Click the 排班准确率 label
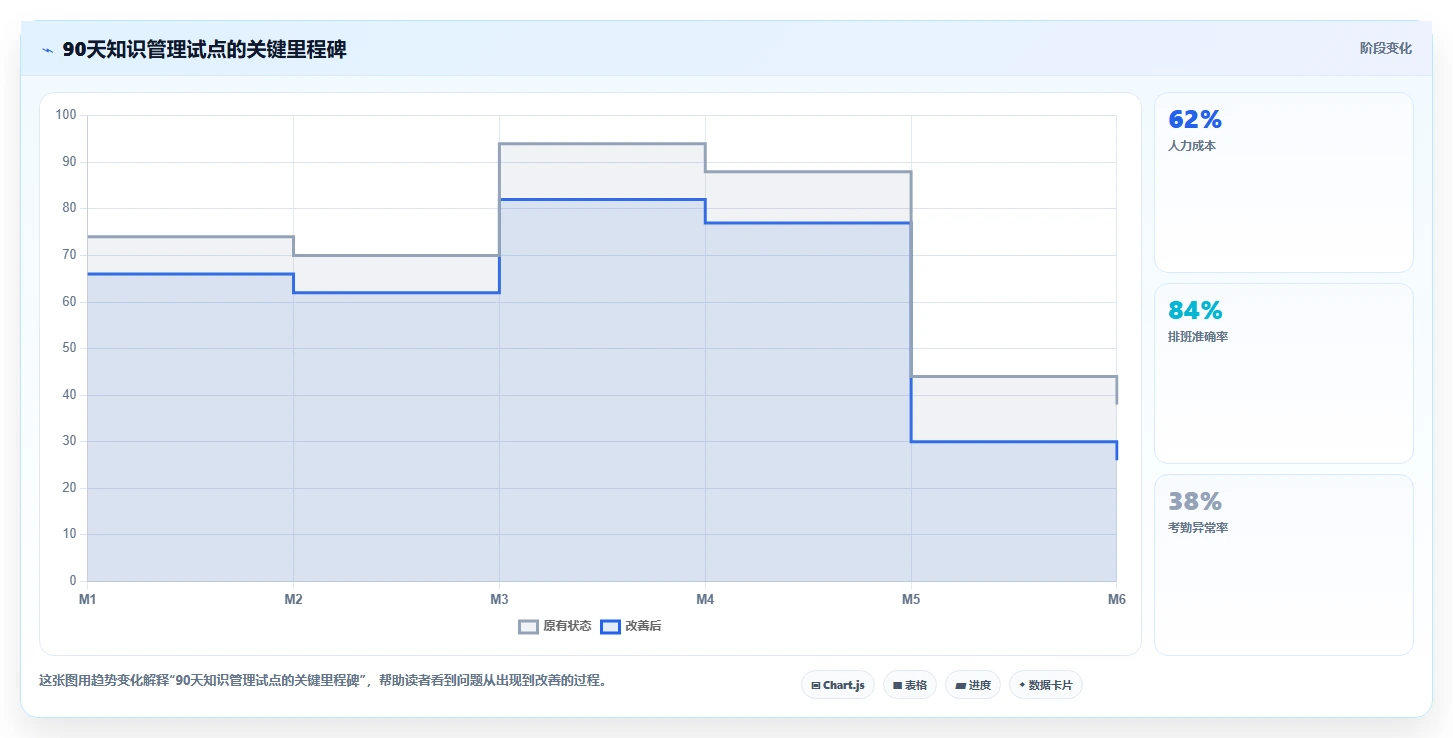The height and width of the screenshot is (738, 1453). [x=1198, y=337]
